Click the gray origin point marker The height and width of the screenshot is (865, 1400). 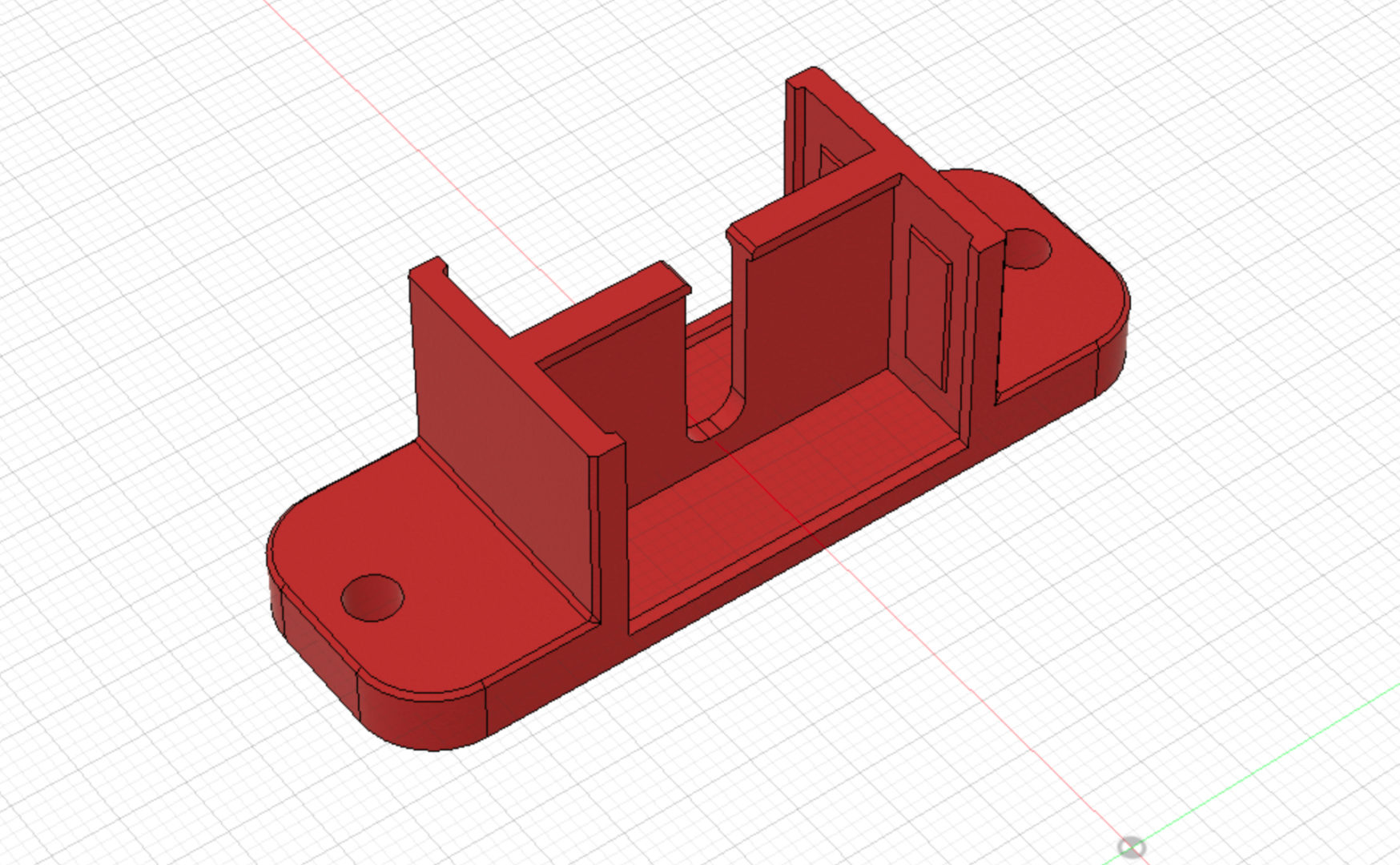(1131, 847)
